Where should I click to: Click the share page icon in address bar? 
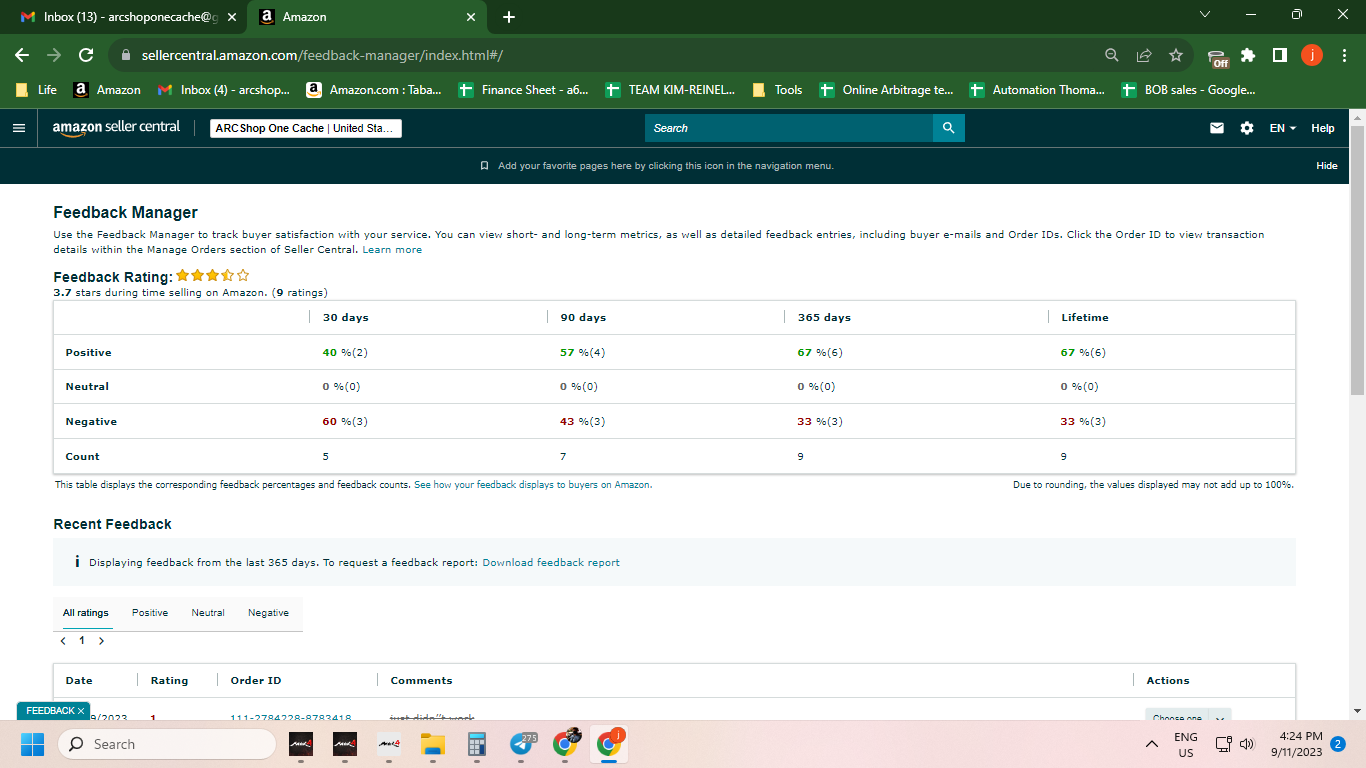1144,55
